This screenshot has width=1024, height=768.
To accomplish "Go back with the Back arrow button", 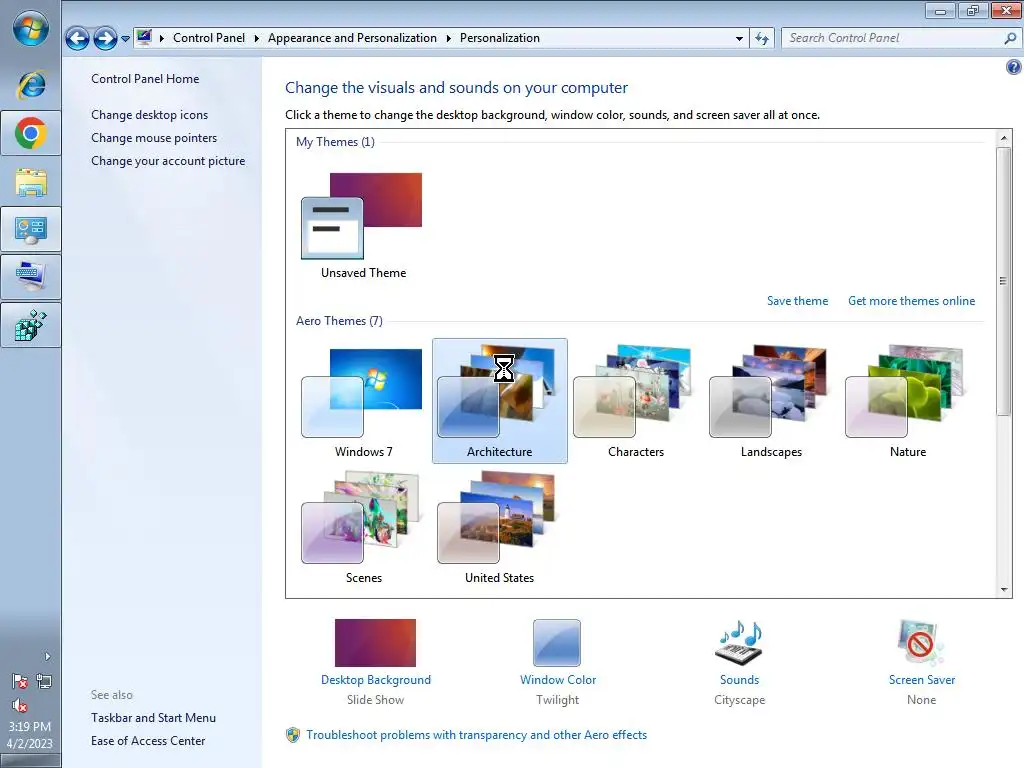I will [77, 39].
